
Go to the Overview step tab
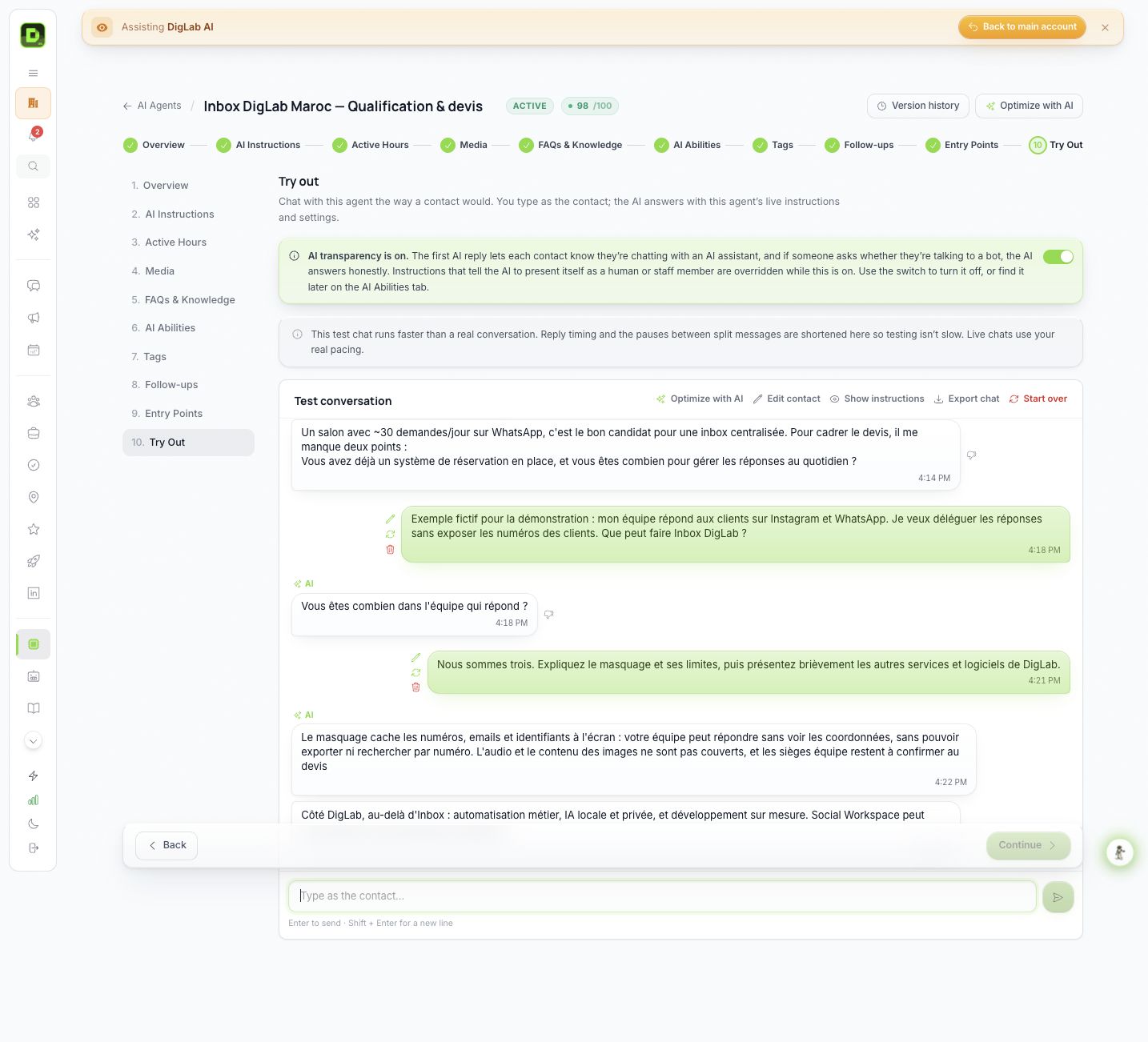[154, 145]
